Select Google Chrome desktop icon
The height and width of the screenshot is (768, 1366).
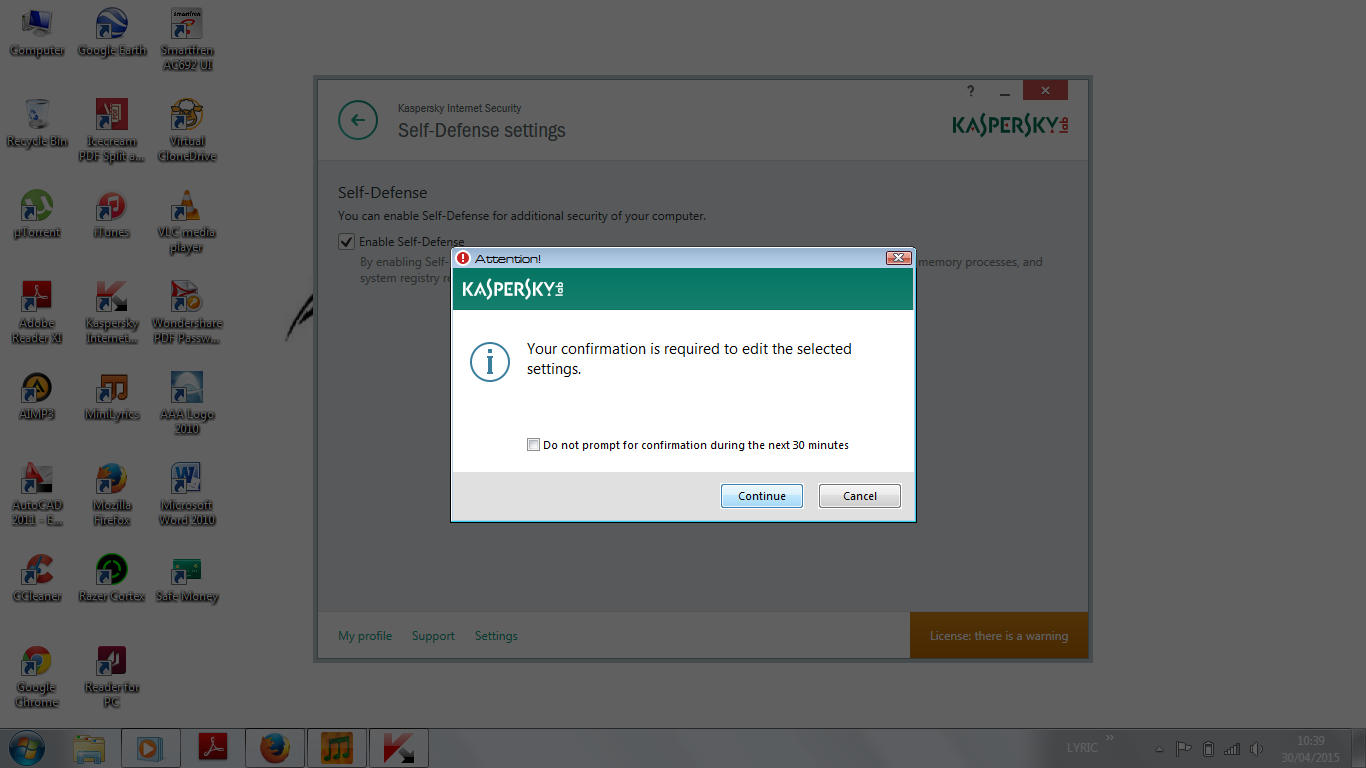click(x=37, y=676)
